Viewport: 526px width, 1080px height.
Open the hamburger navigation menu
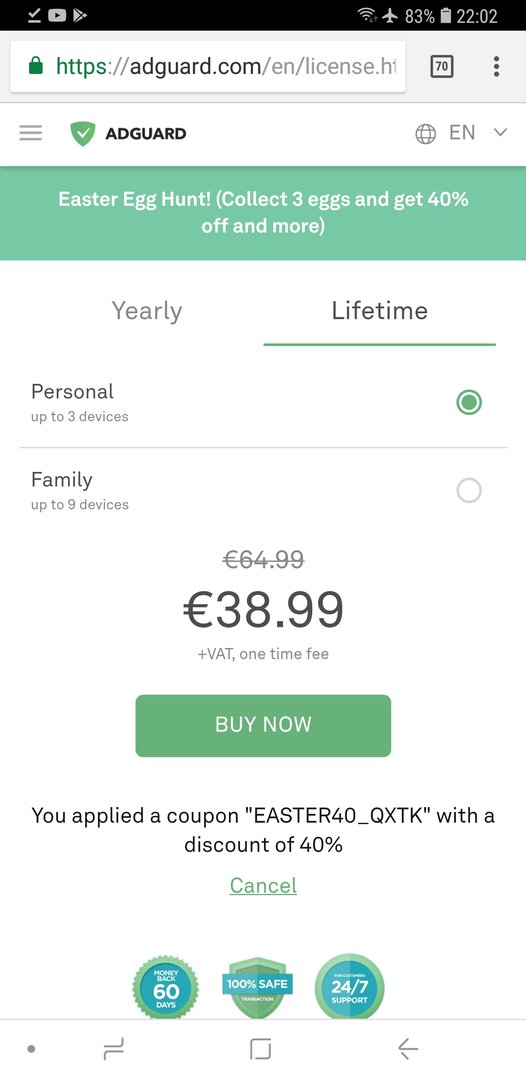[x=31, y=133]
